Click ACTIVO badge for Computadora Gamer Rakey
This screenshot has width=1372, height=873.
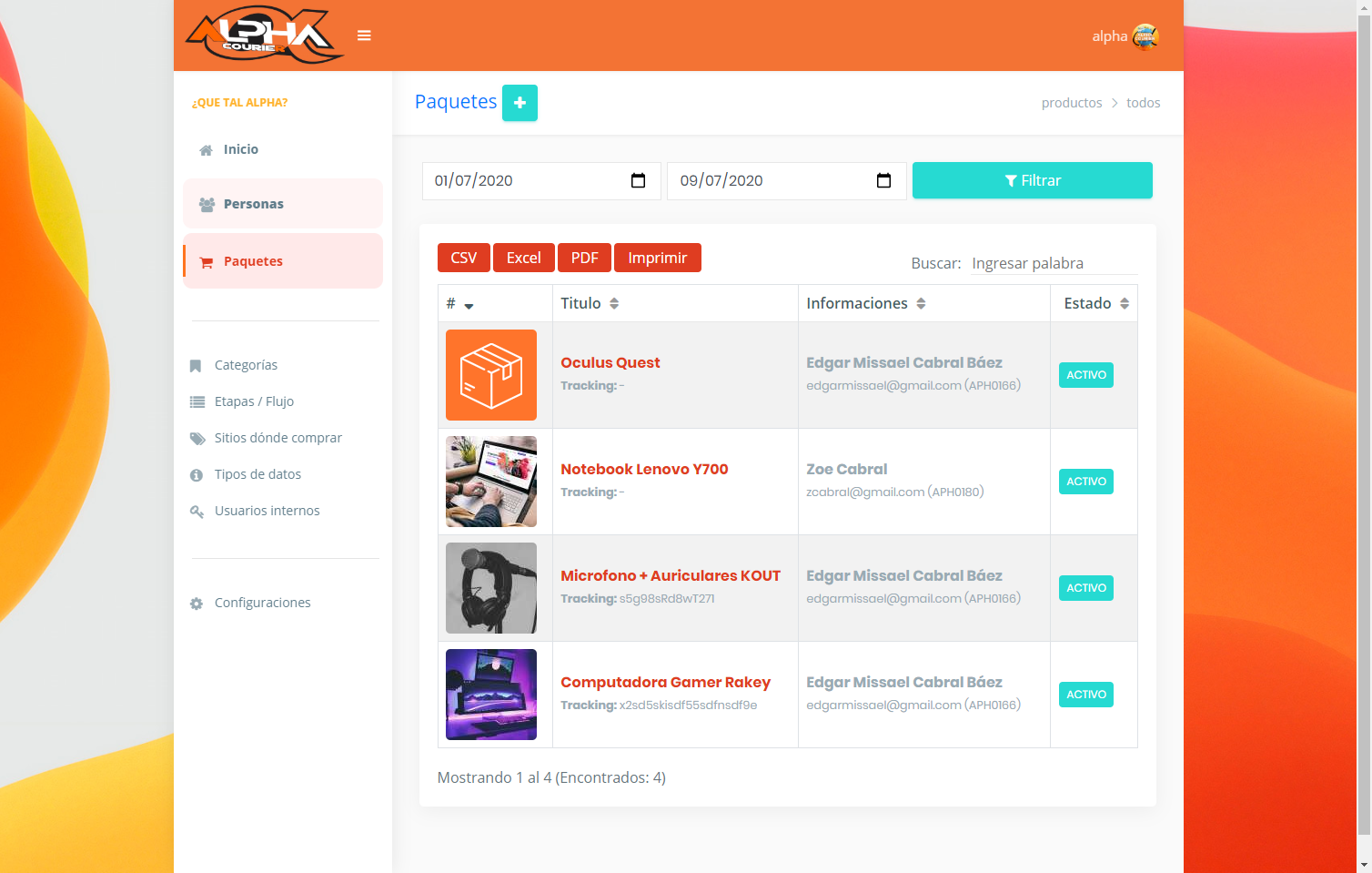point(1086,695)
